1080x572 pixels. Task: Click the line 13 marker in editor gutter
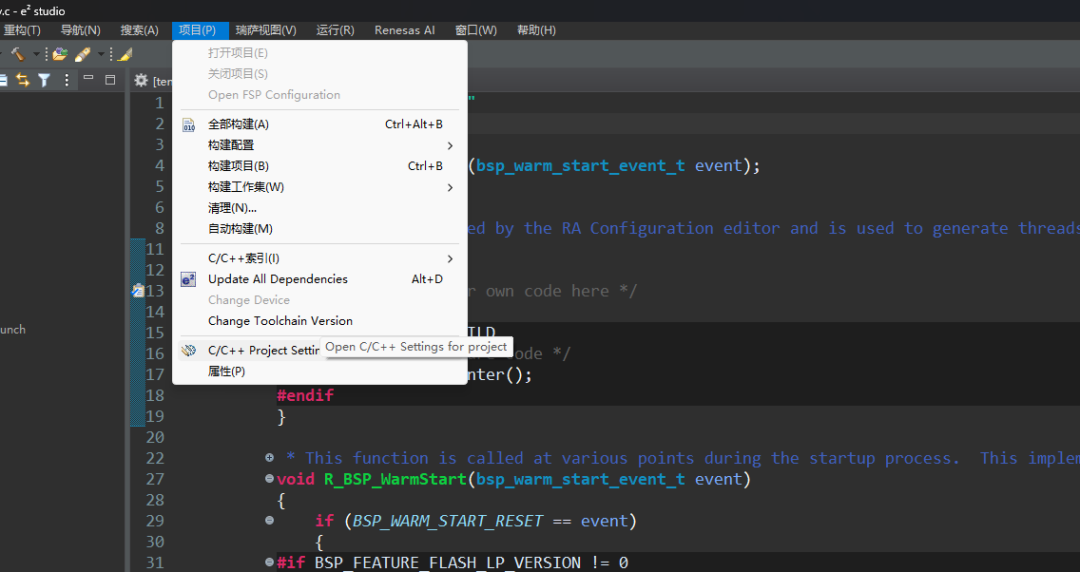[138, 291]
